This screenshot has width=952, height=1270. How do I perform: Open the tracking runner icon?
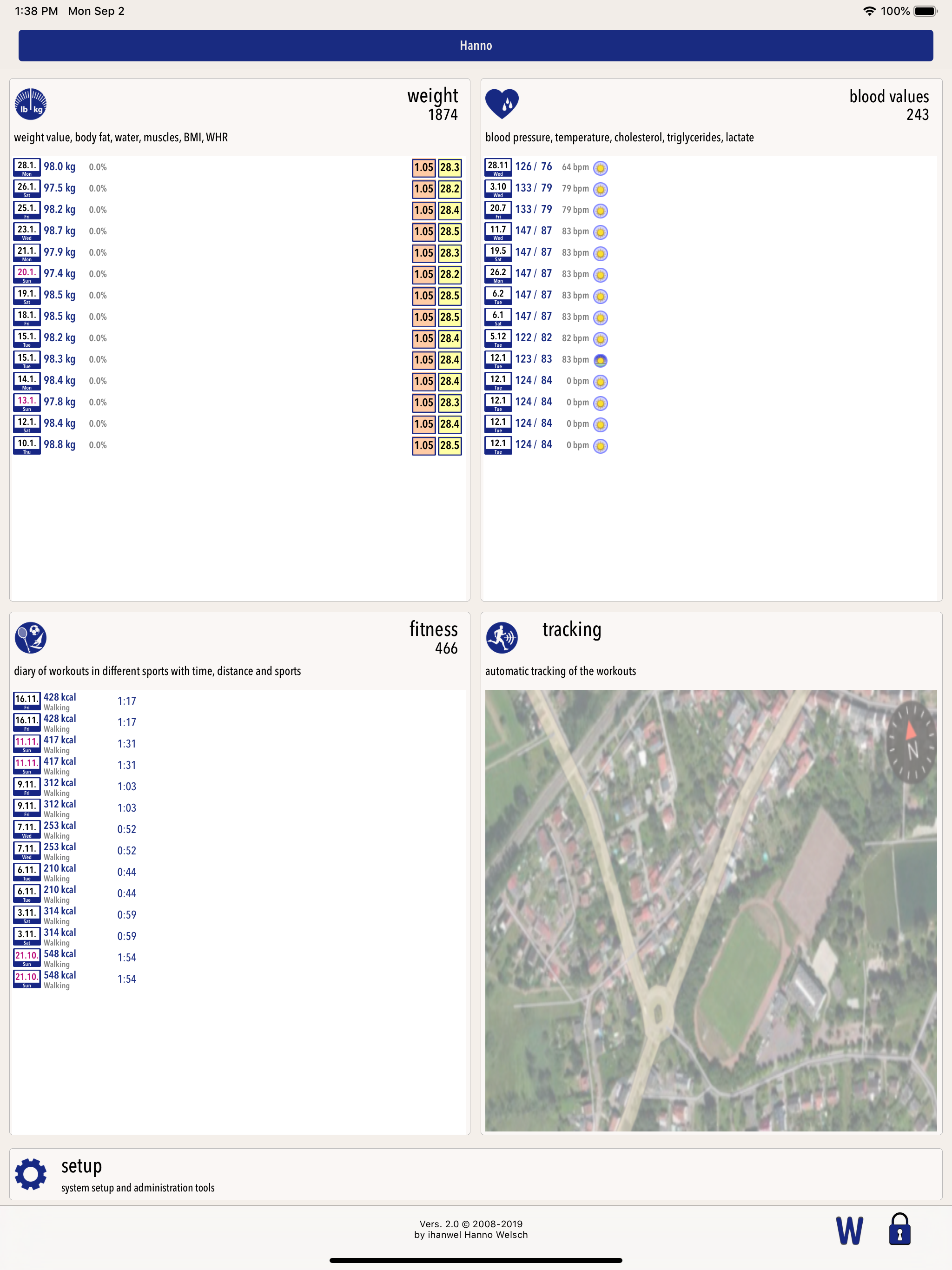(502, 637)
